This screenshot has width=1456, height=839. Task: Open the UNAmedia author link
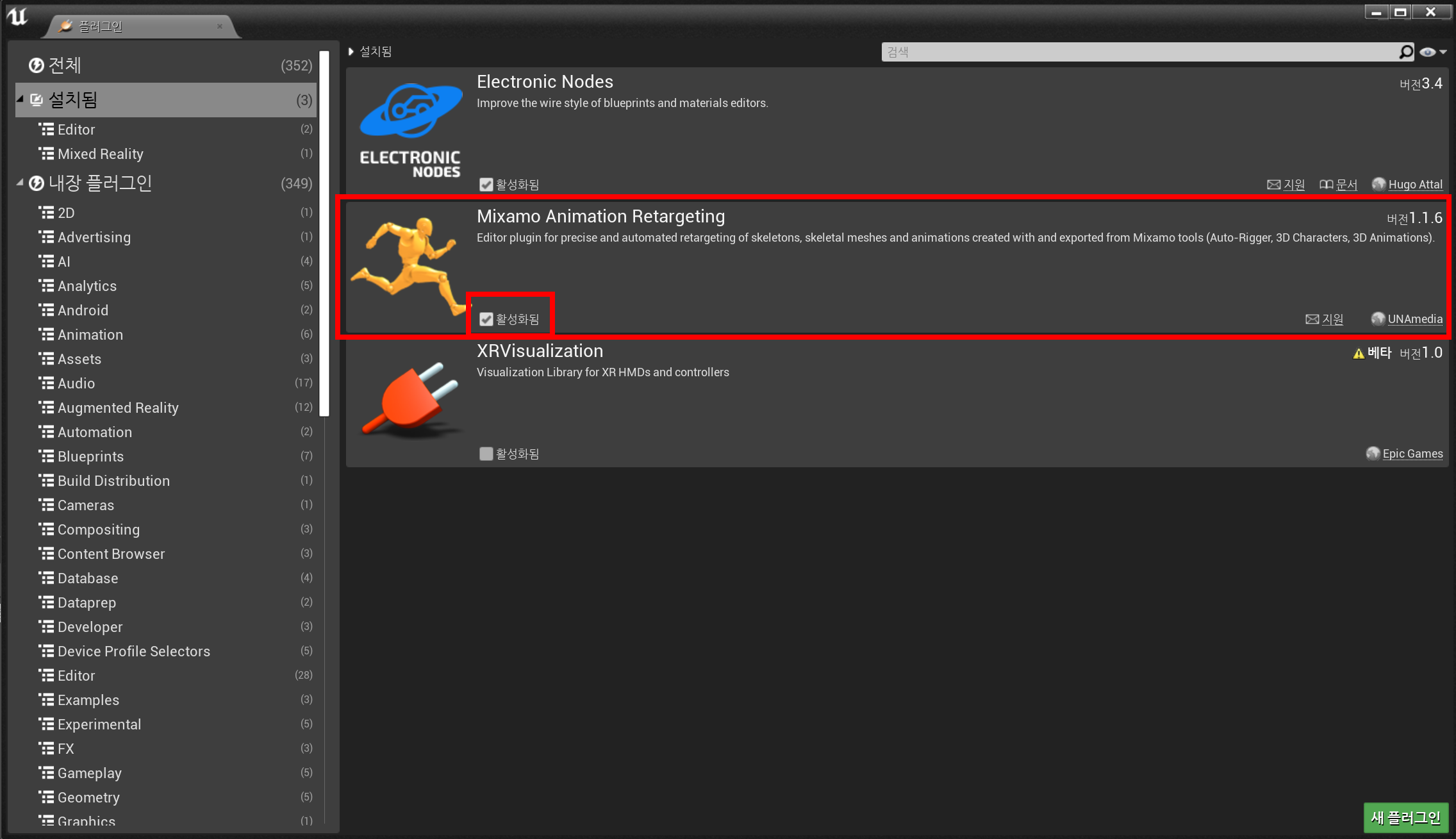(x=1415, y=319)
